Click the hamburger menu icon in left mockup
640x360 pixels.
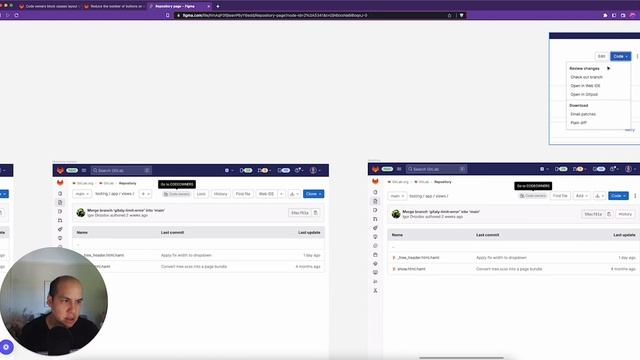point(84,170)
